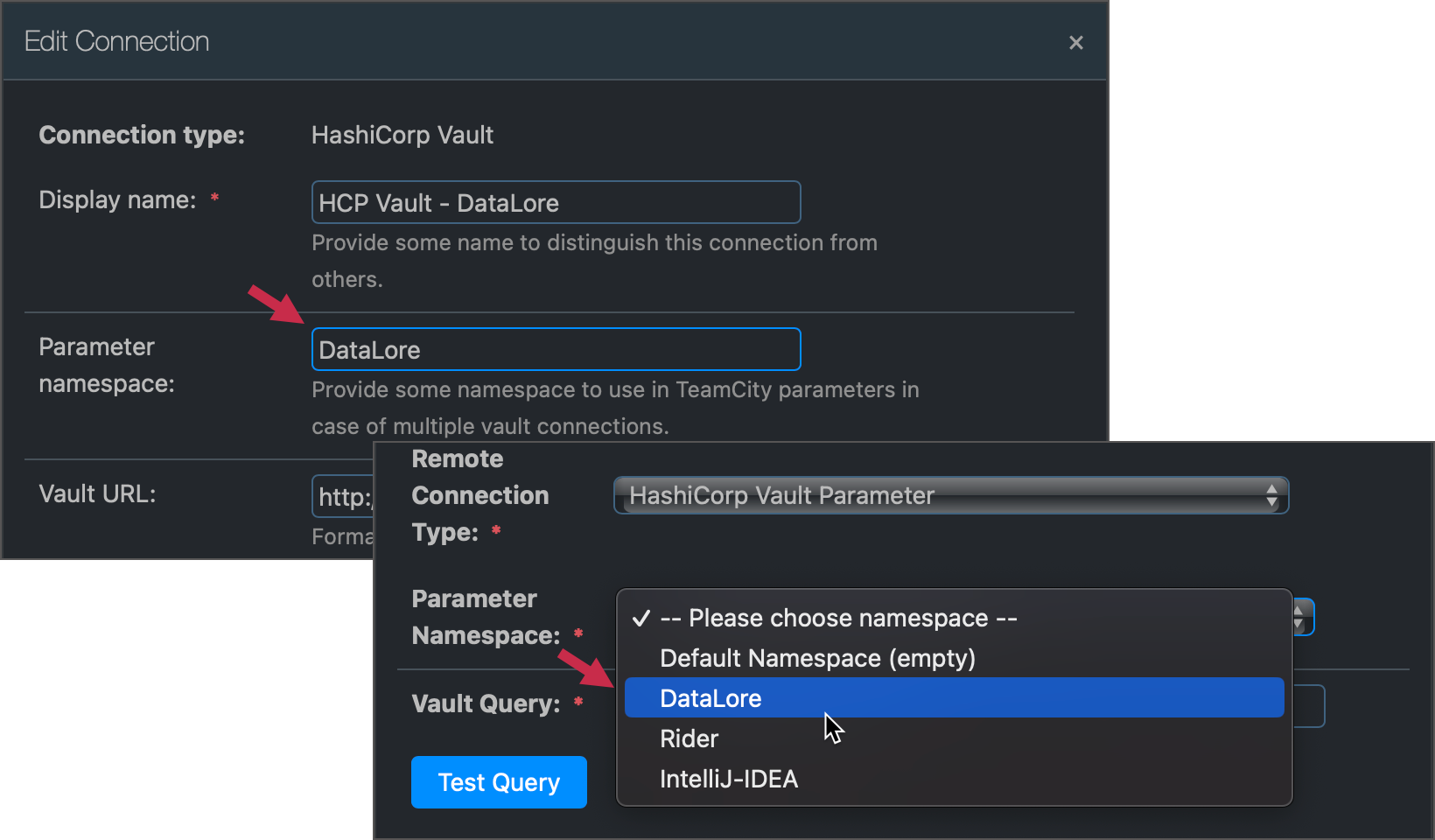This screenshot has width=1435, height=840.
Task: Select the 'Please choose namespace' placeholder option
Action: point(838,619)
